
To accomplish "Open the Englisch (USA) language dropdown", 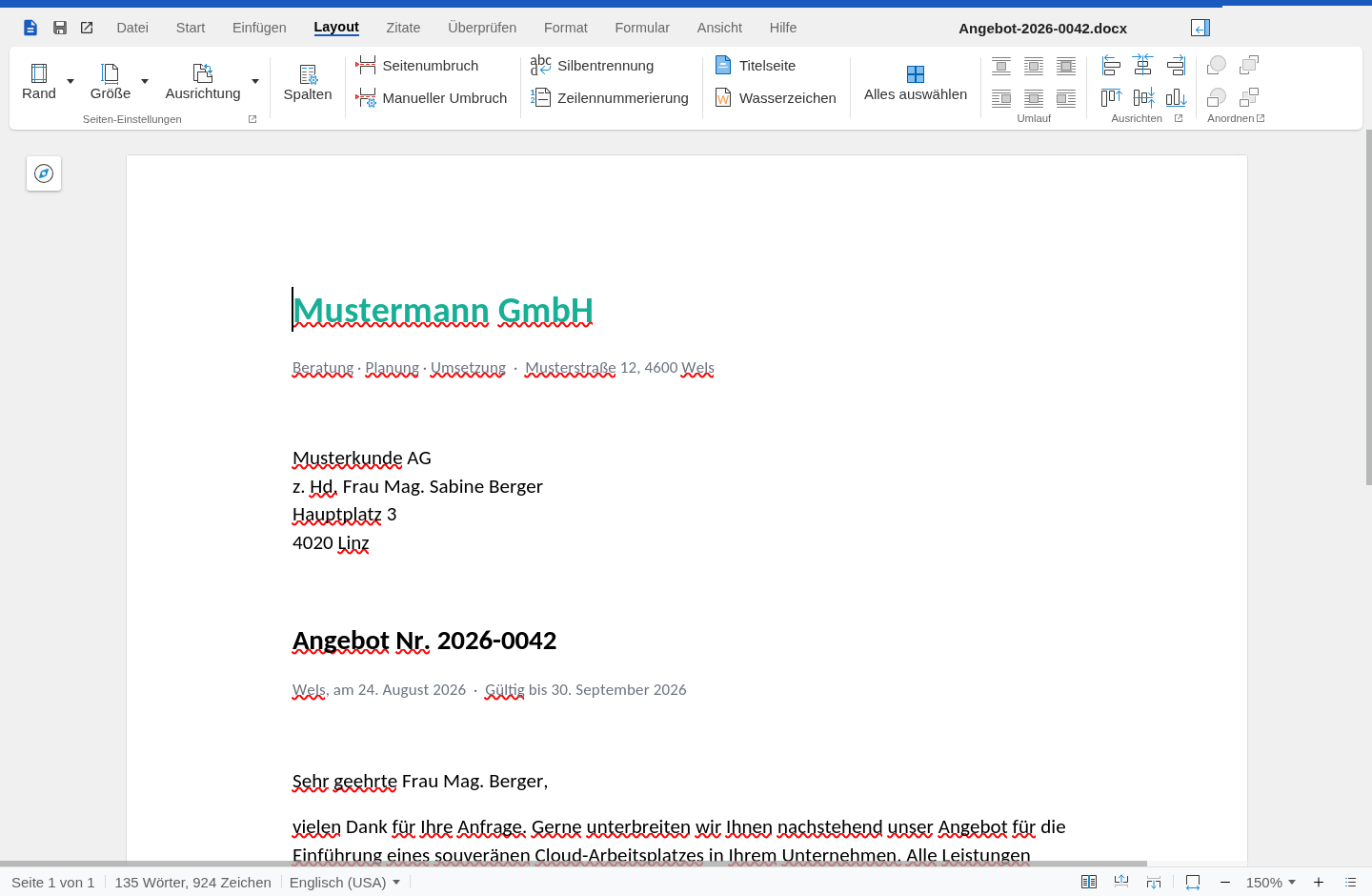I will point(345,883).
